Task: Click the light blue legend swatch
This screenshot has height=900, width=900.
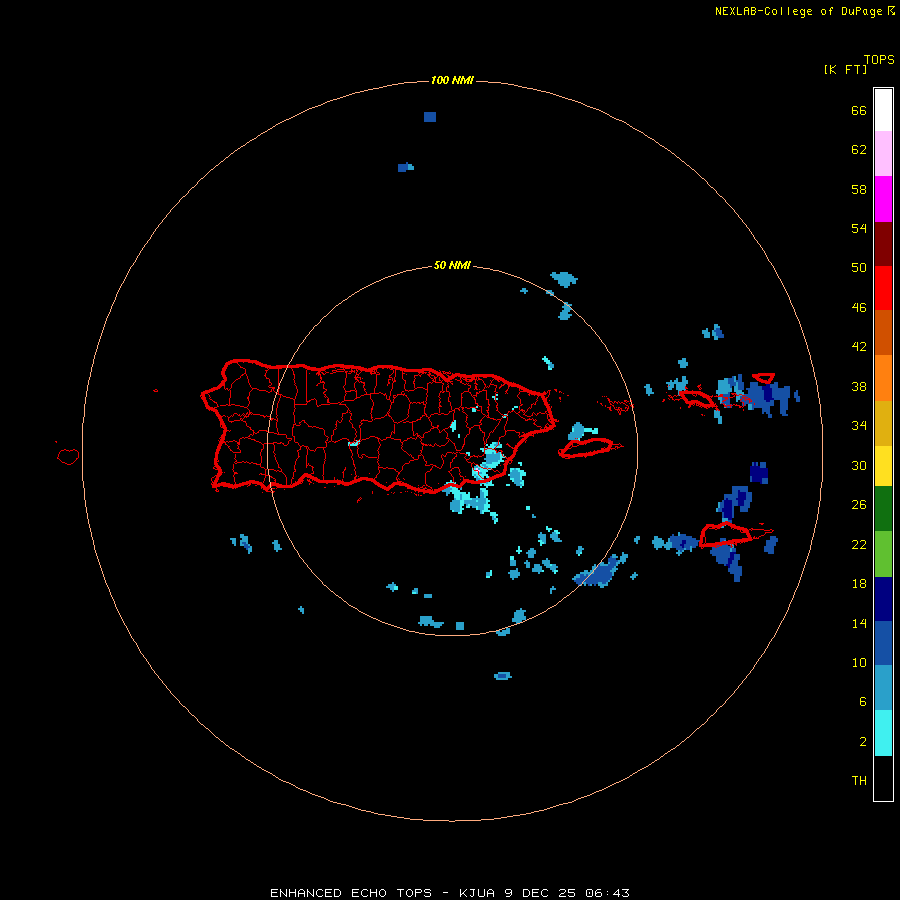Action: [883, 688]
